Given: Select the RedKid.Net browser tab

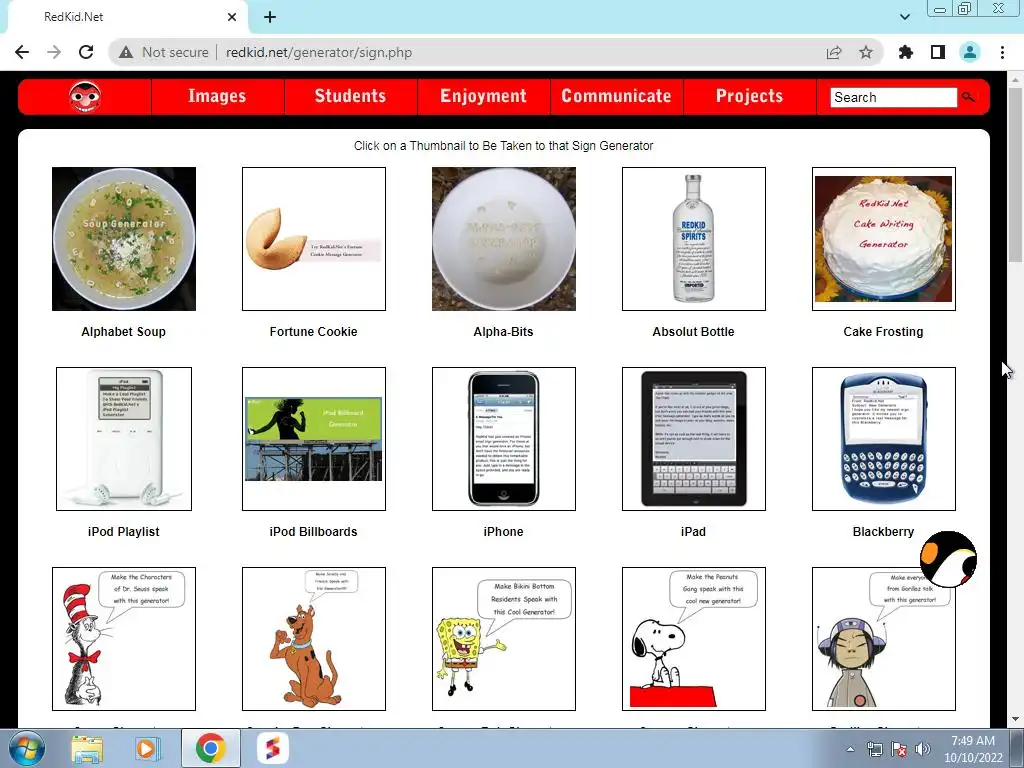Looking at the screenshot, I should click(x=124, y=17).
